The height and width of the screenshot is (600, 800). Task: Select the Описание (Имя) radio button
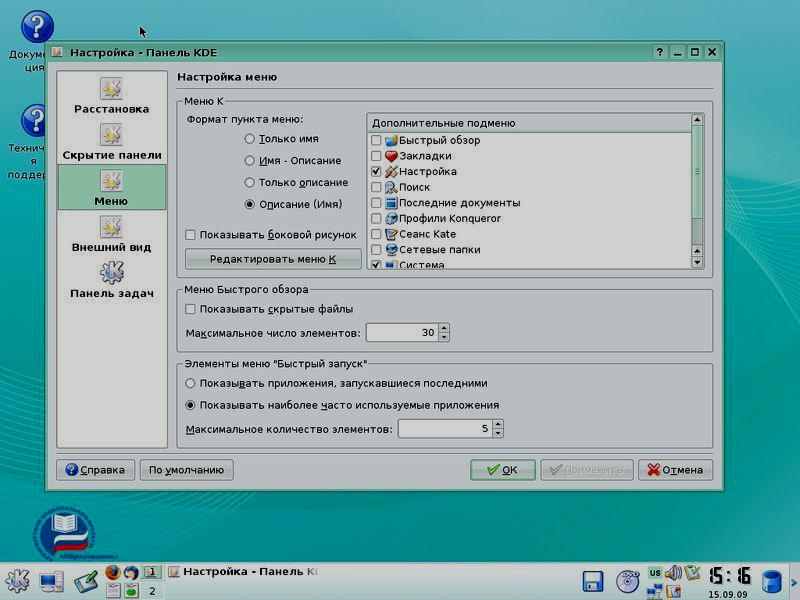pyautogui.click(x=249, y=204)
